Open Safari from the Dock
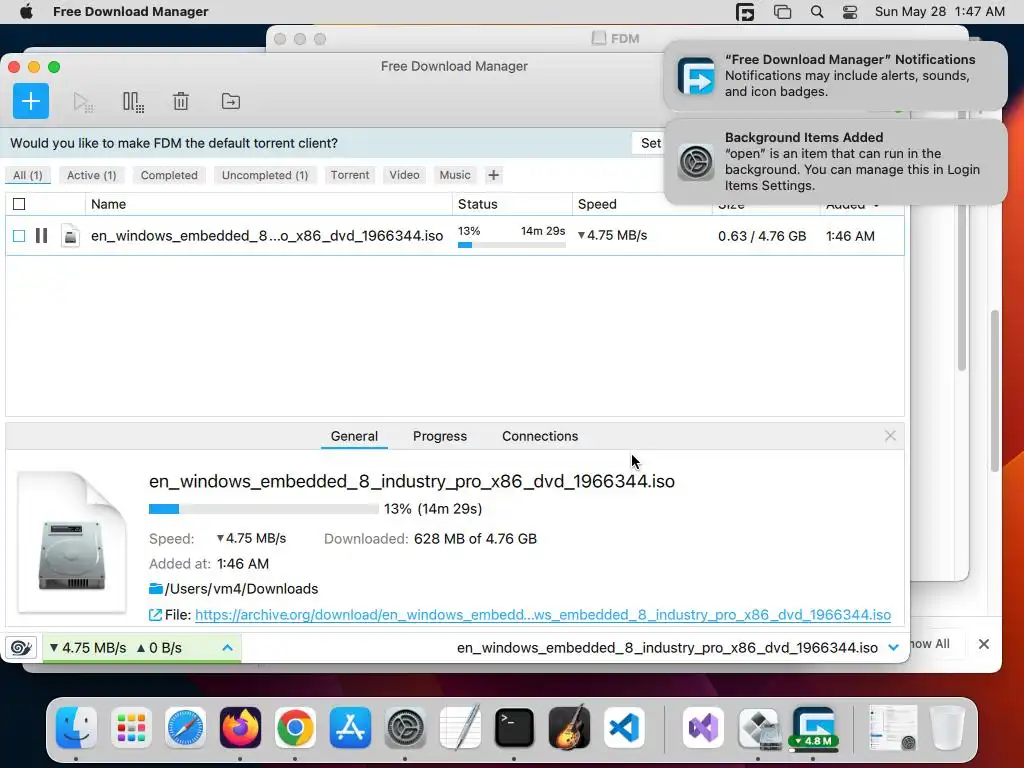This screenshot has width=1024, height=768. click(x=185, y=727)
